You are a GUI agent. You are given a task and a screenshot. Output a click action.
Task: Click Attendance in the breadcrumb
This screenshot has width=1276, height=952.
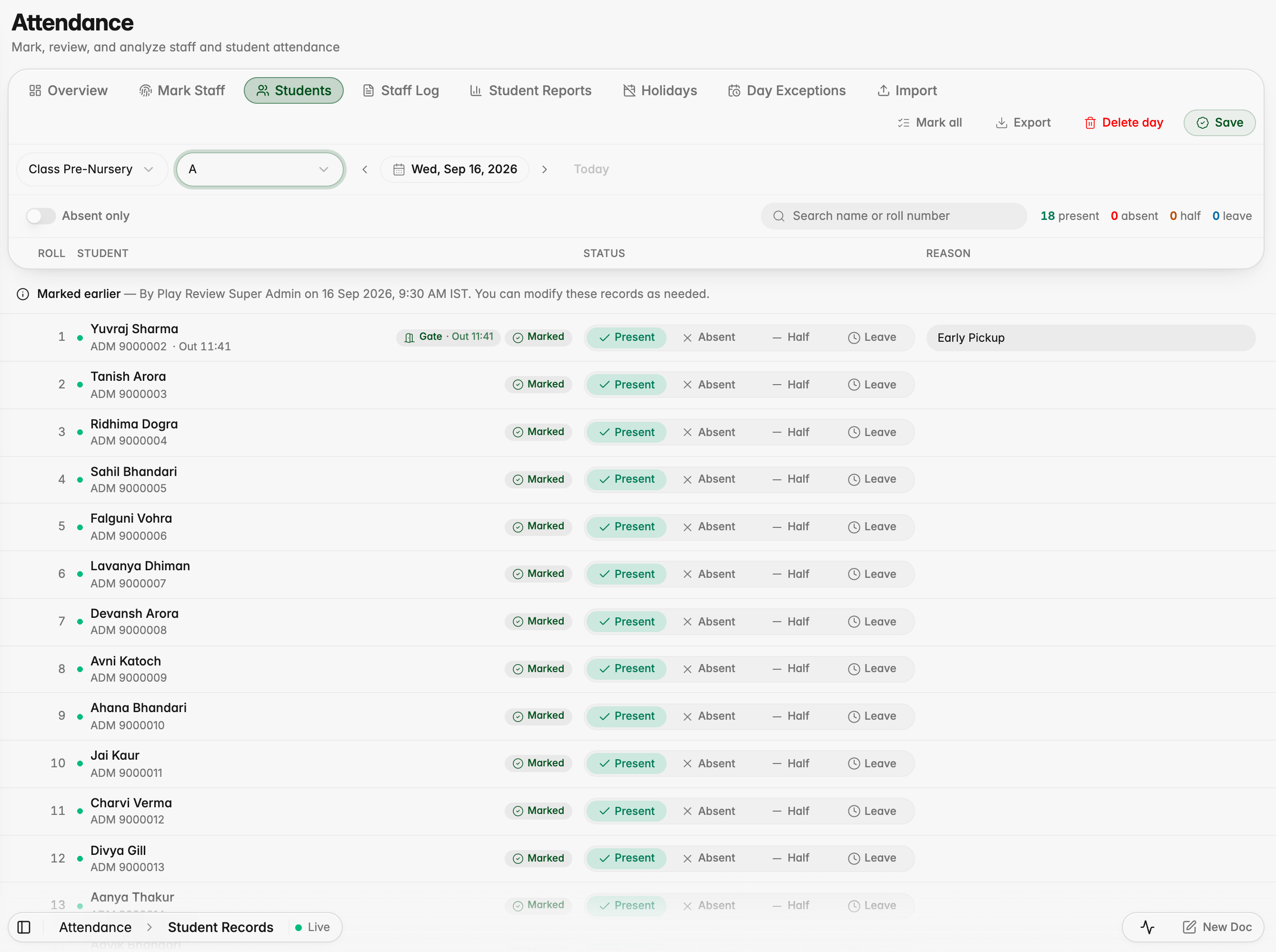pos(95,927)
